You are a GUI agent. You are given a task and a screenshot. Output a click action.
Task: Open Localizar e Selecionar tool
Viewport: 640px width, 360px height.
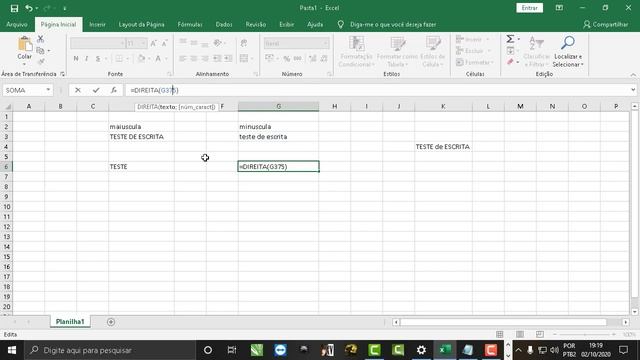click(x=568, y=51)
